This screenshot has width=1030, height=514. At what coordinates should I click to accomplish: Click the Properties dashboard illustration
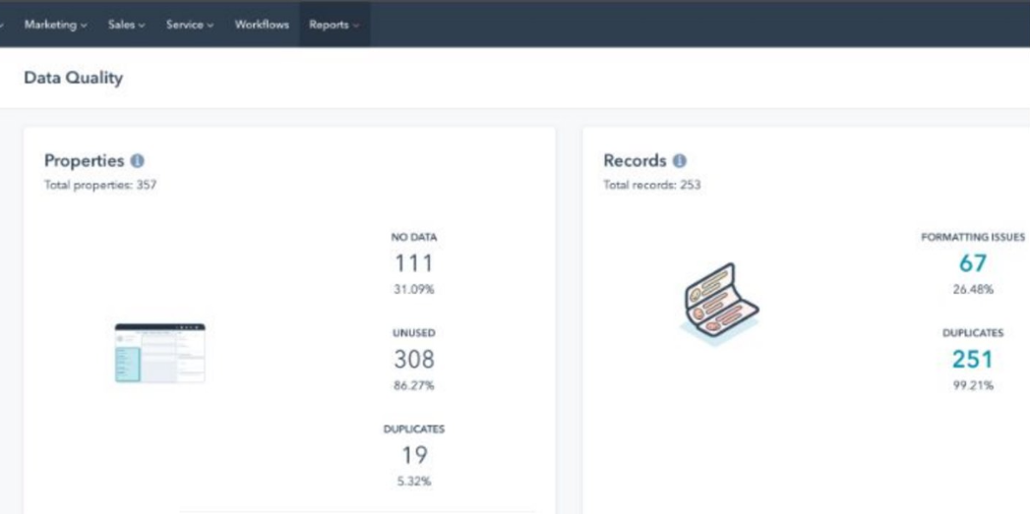coord(160,353)
